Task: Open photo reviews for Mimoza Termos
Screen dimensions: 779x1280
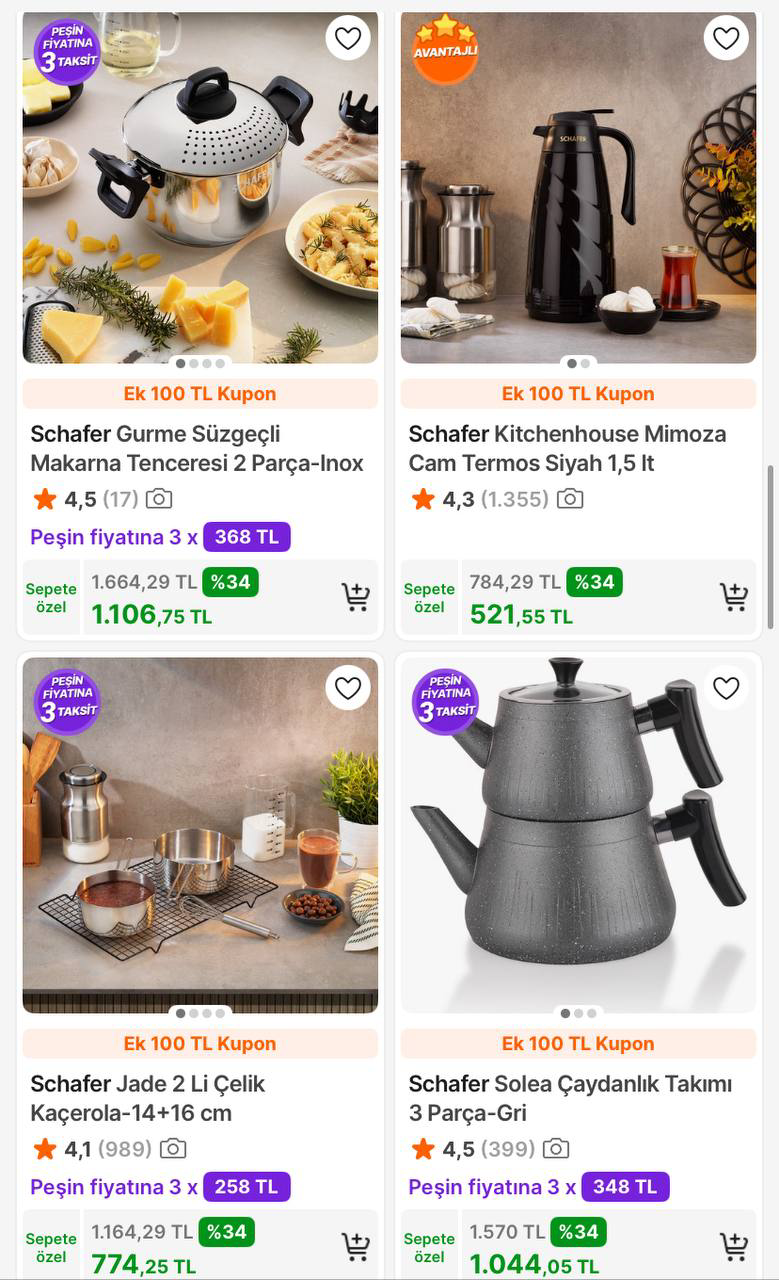Action: coord(570,499)
